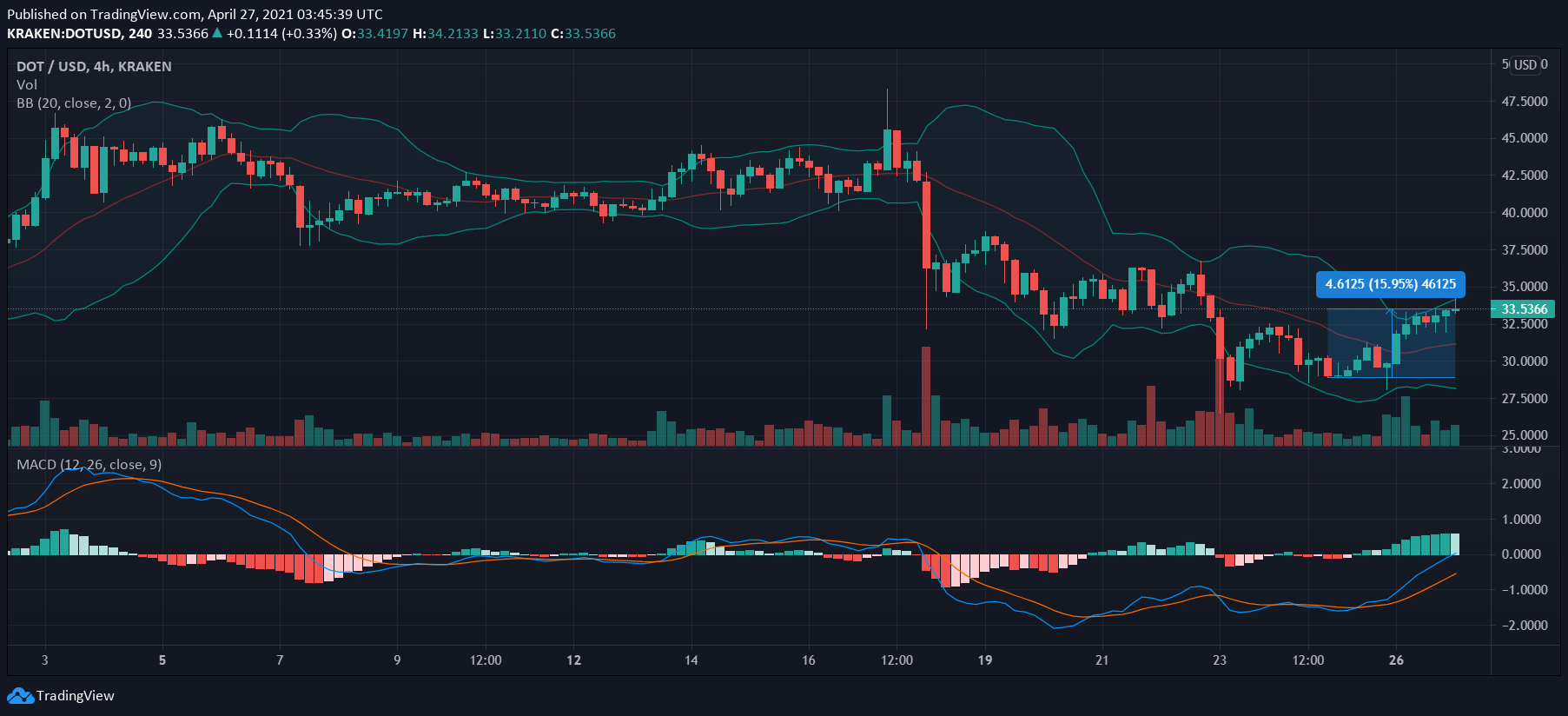Click the KRAKEN:DOTUSD, 240 symbol header
This screenshot has width=1568, height=716.
click(x=80, y=33)
